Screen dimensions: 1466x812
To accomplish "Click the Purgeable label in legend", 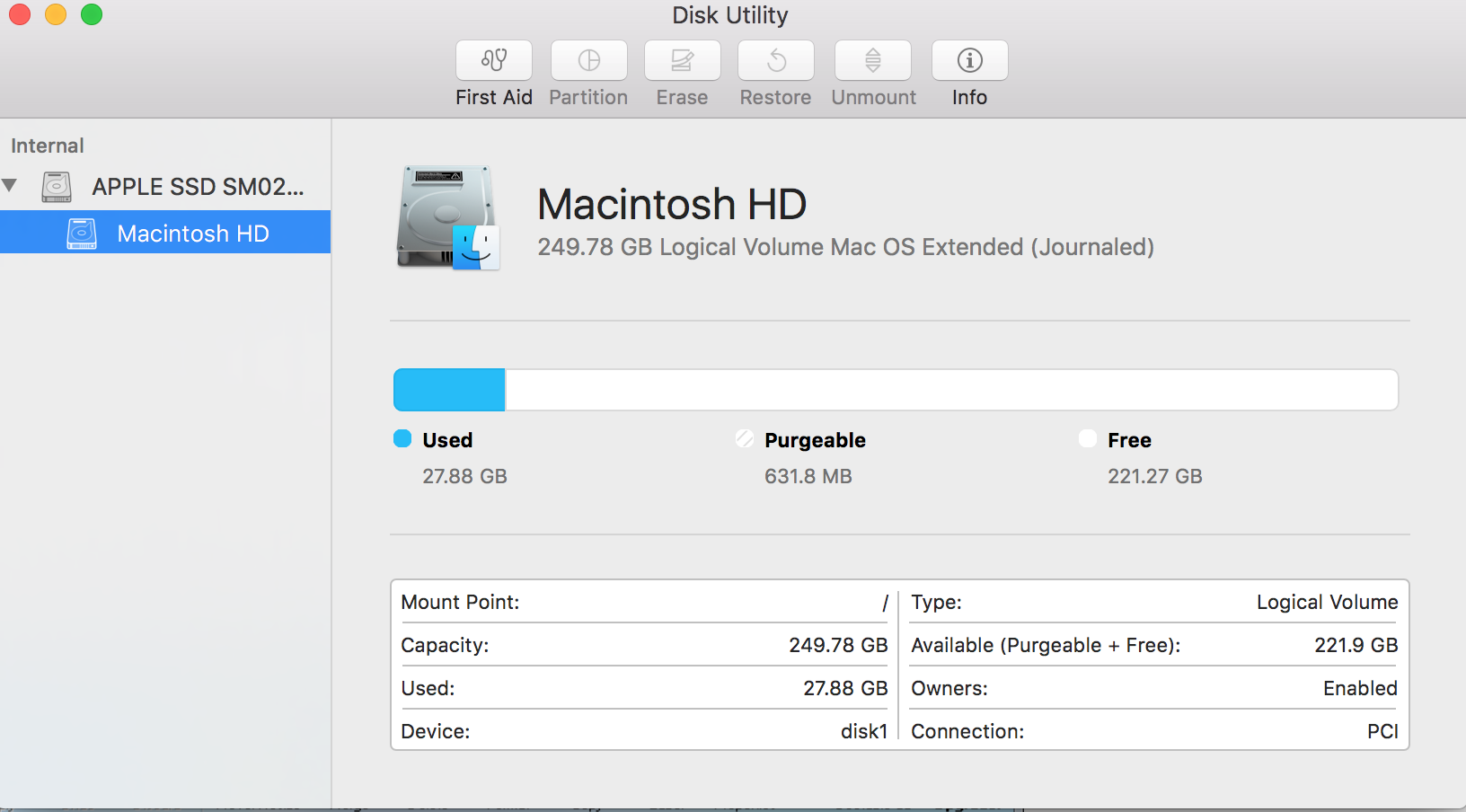I will 815,440.
